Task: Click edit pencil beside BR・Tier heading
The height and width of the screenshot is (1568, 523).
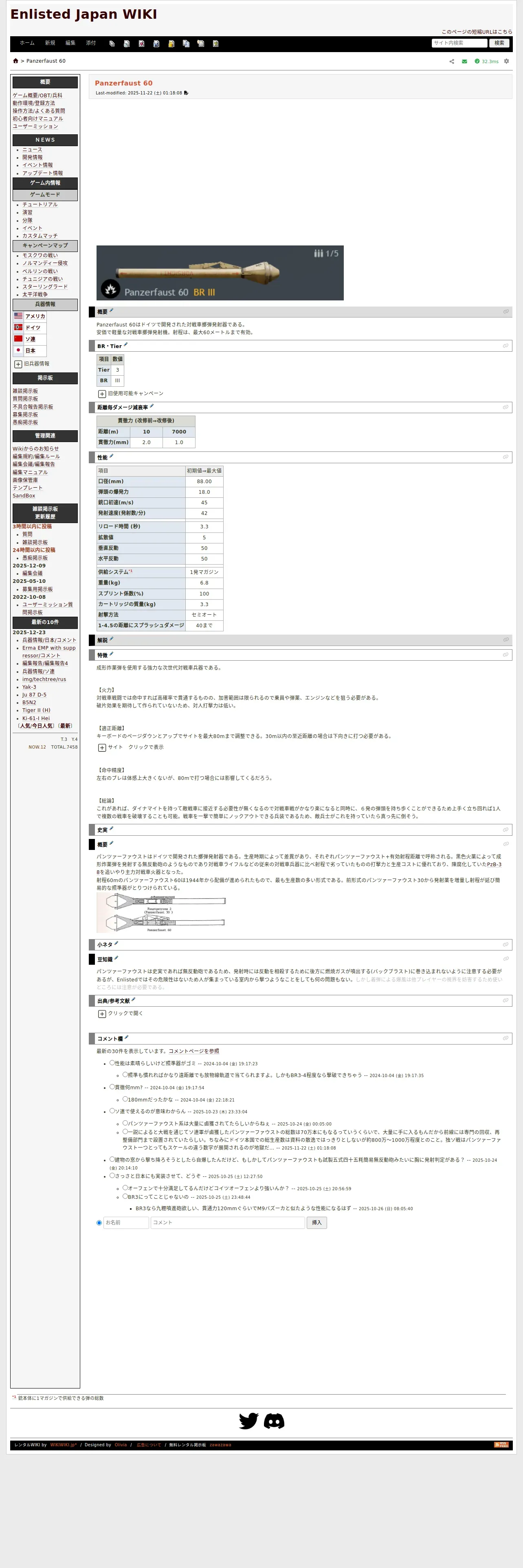Action: point(125,344)
